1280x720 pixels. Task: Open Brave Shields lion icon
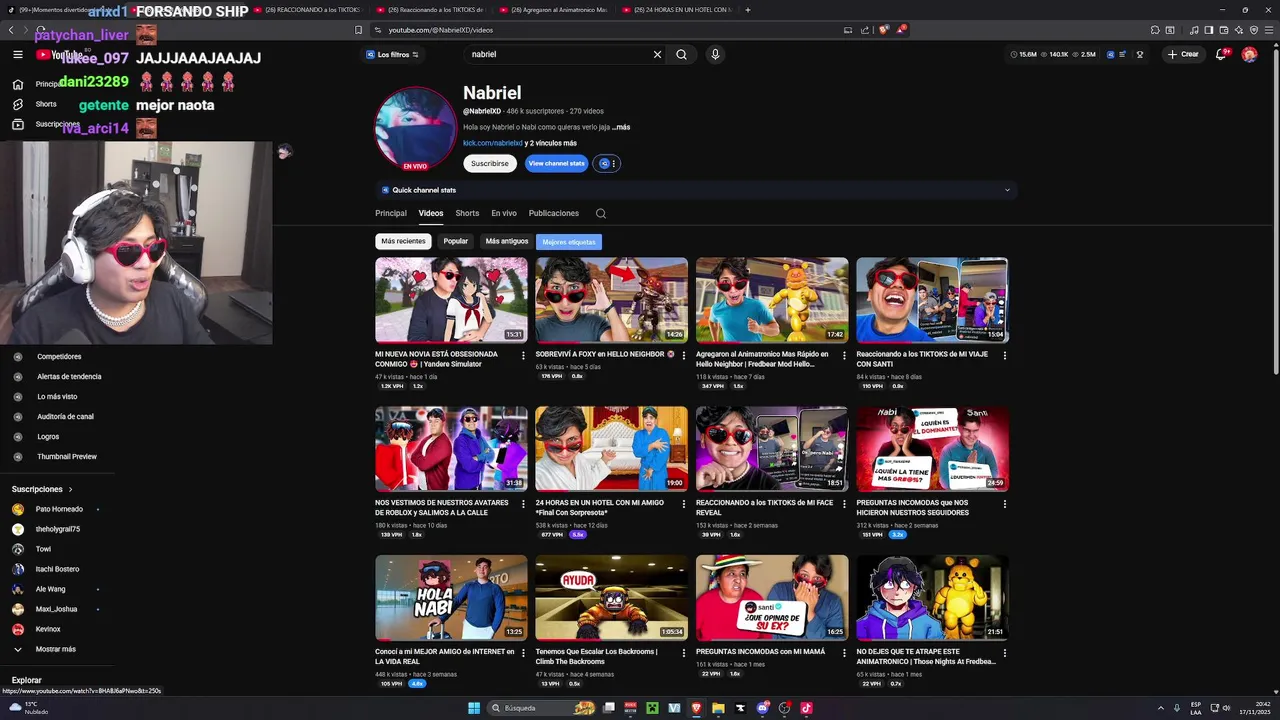coord(884,30)
